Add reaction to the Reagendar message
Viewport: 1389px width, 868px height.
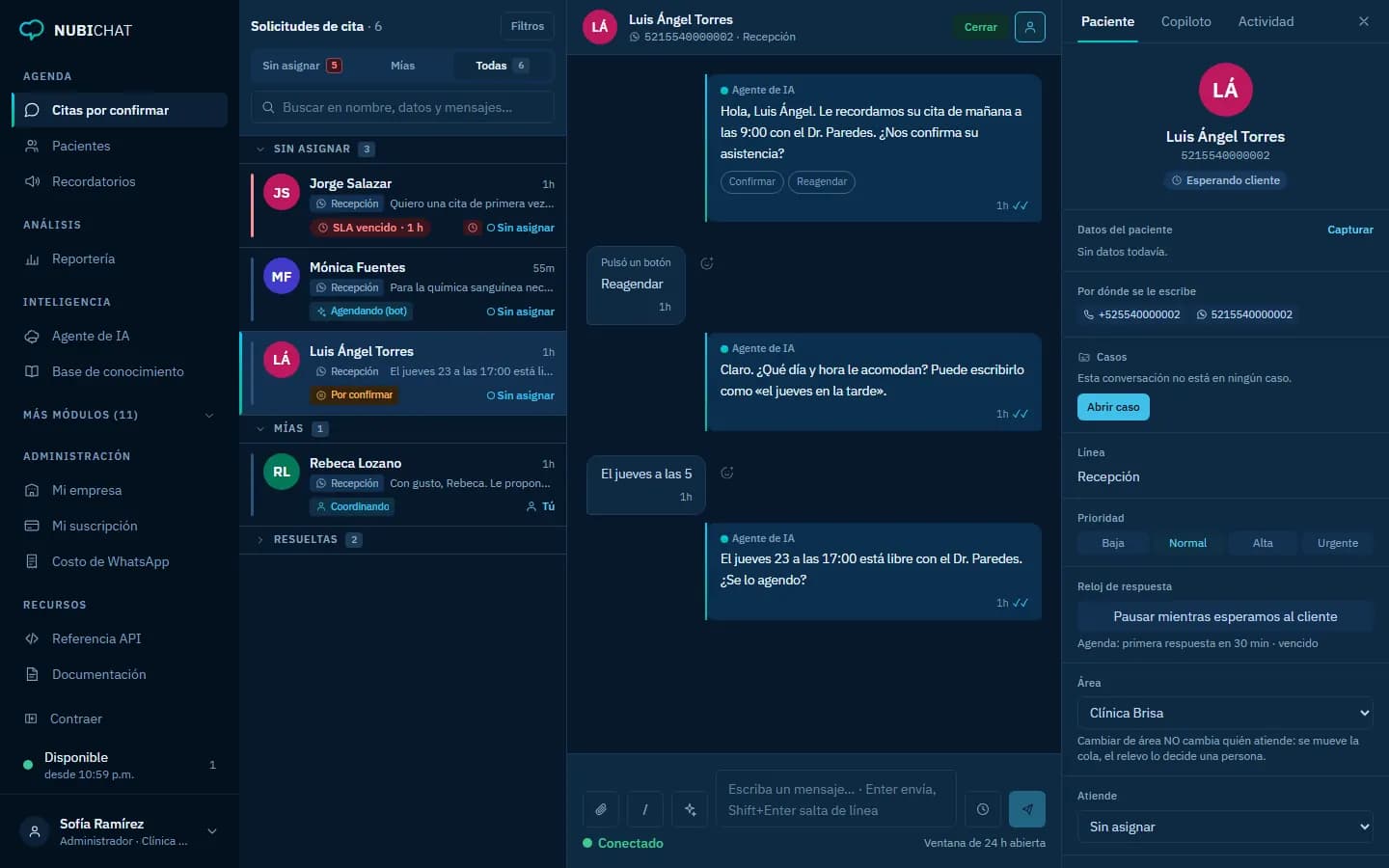(x=707, y=263)
